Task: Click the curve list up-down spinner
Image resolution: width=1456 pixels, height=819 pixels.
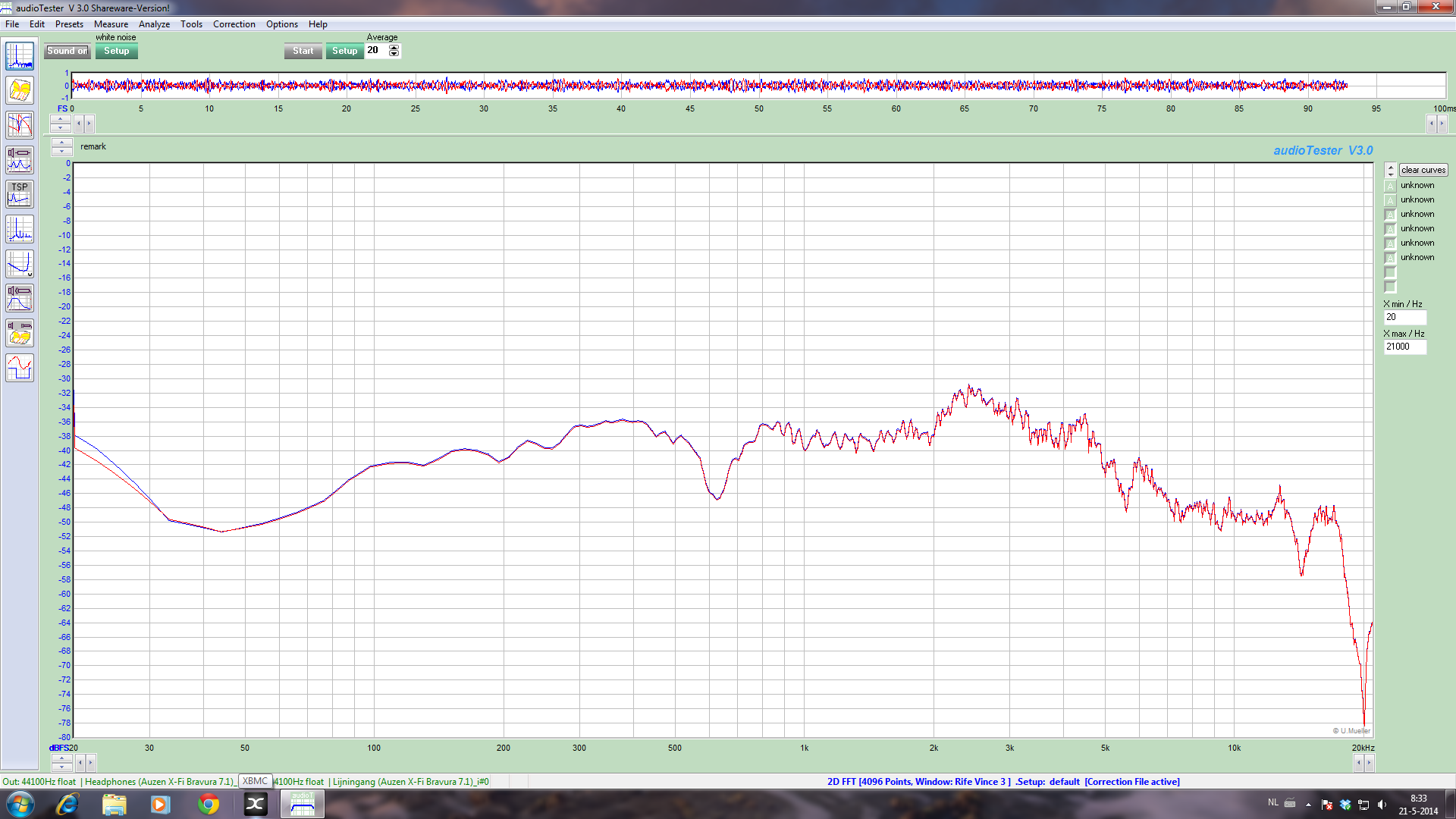Action: [x=1390, y=170]
